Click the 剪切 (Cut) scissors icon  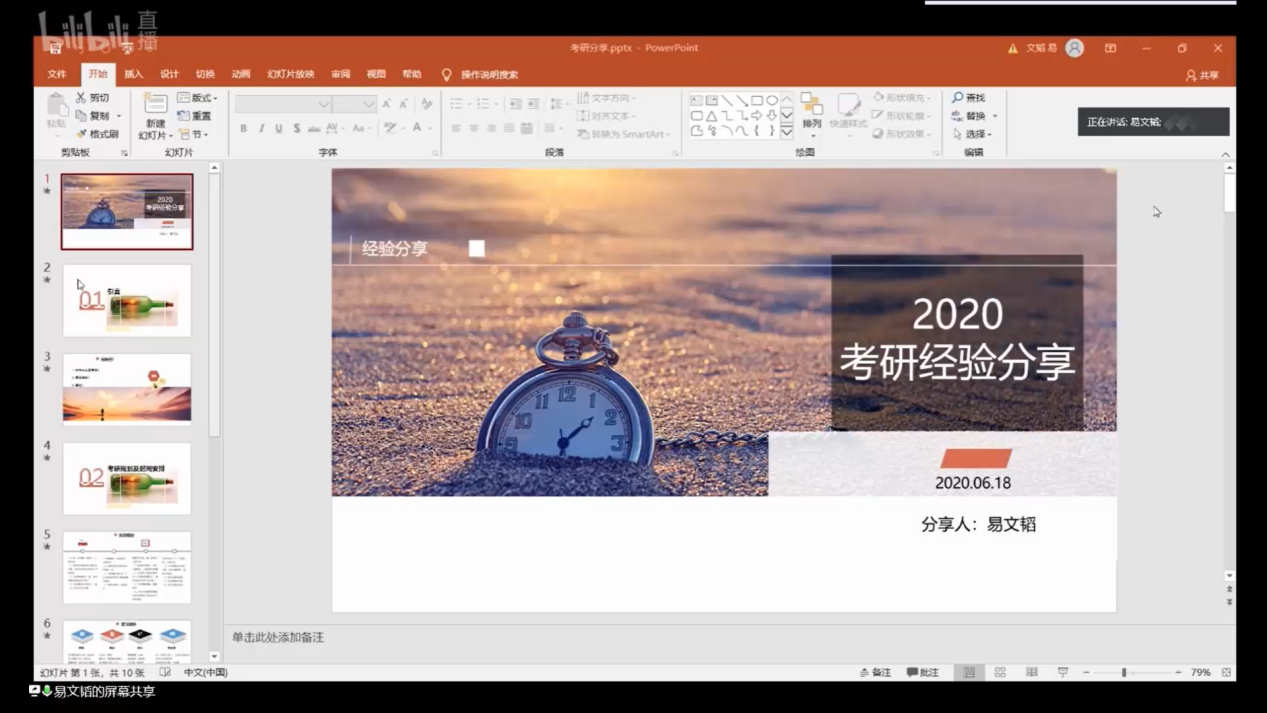click(81, 98)
